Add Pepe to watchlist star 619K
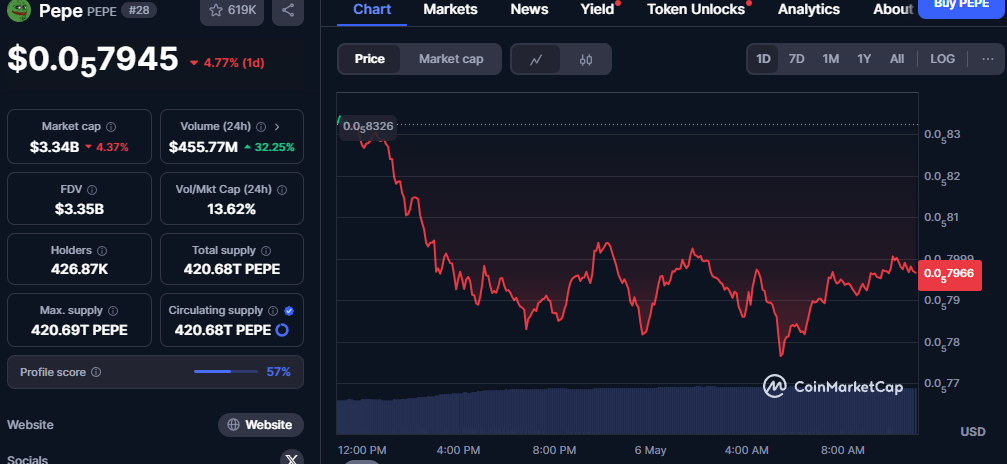This screenshot has width=1007, height=464. click(x=232, y=10)
